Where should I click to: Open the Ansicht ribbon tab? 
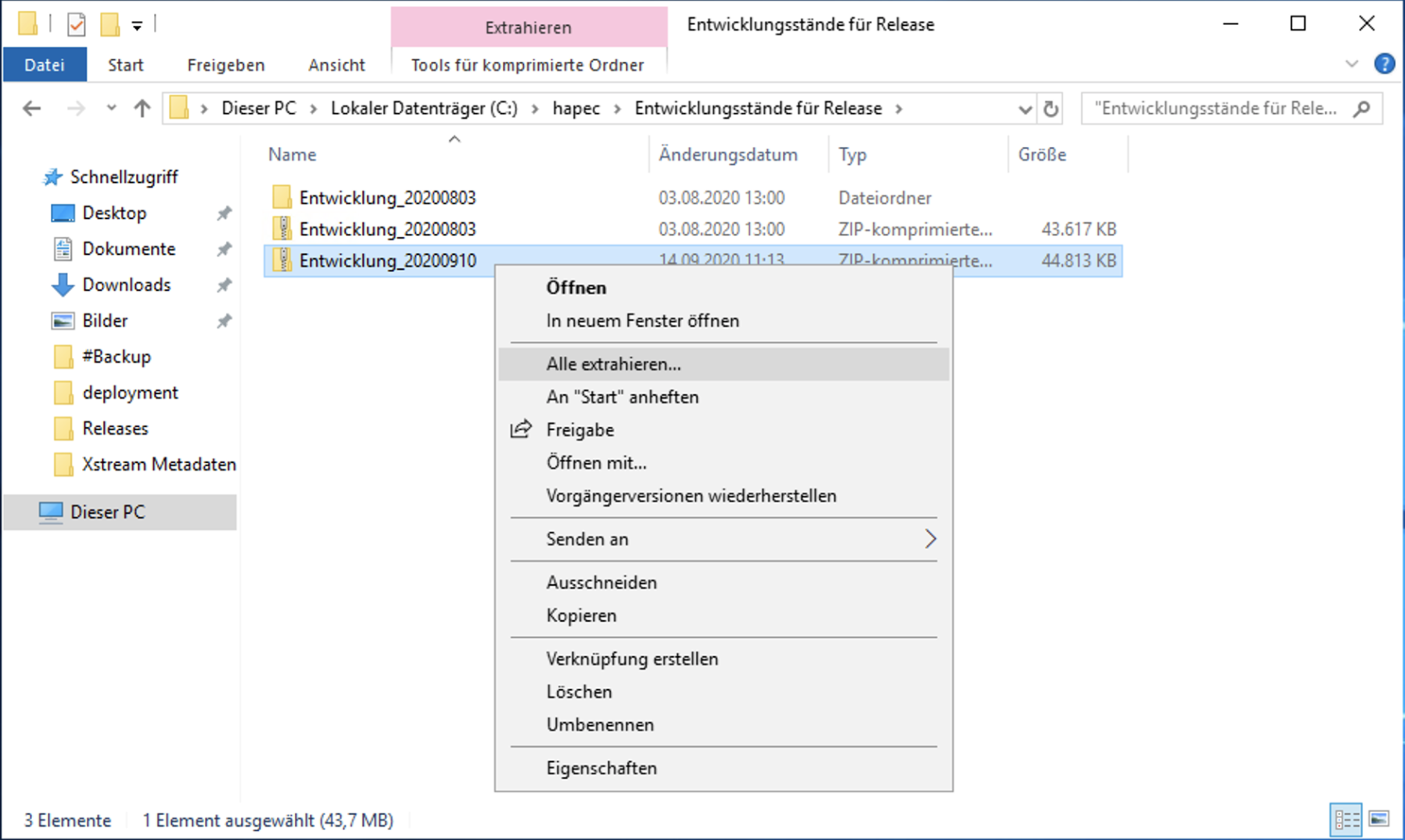pyautogui.click(x=336, y=65)
